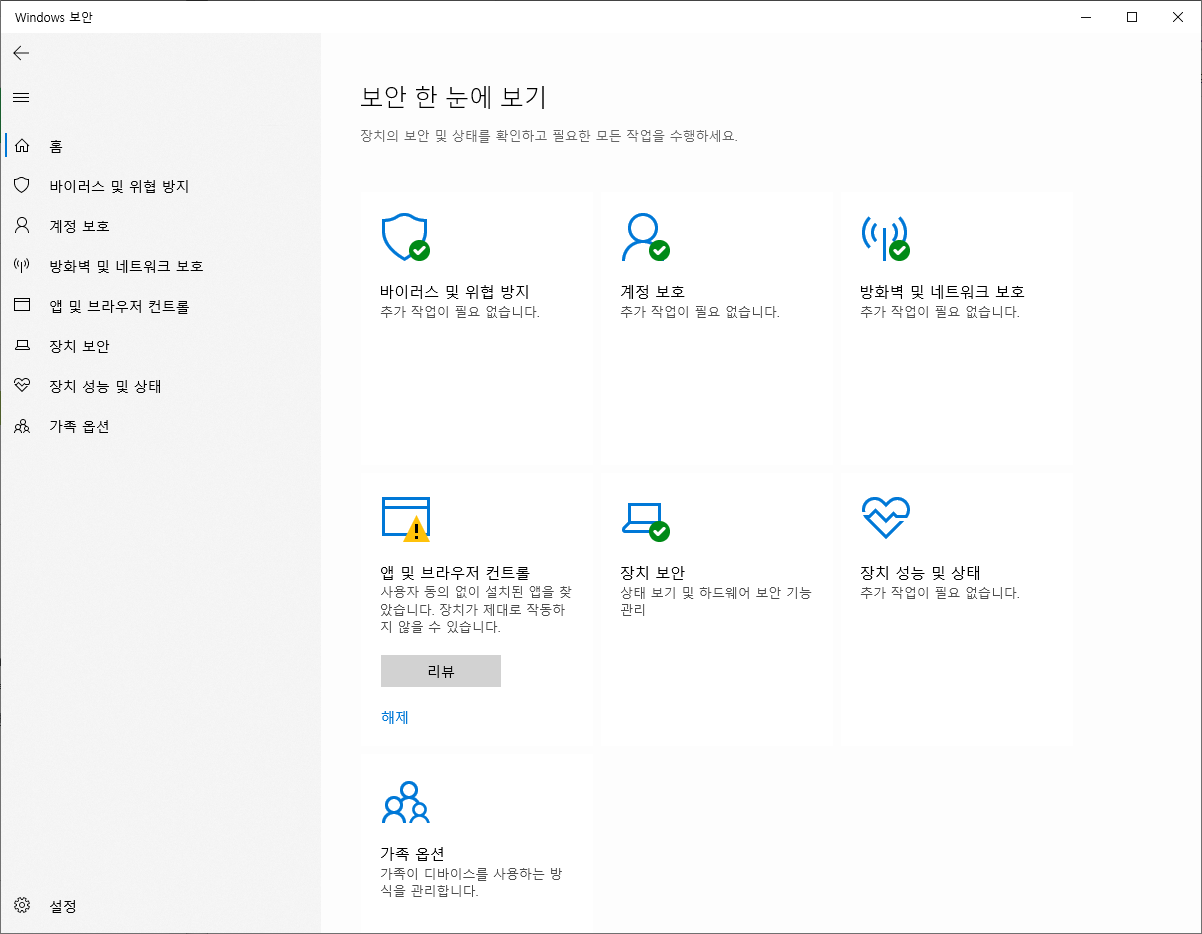Open the large shield icon on the virus protection card

[x=406, y=237]
